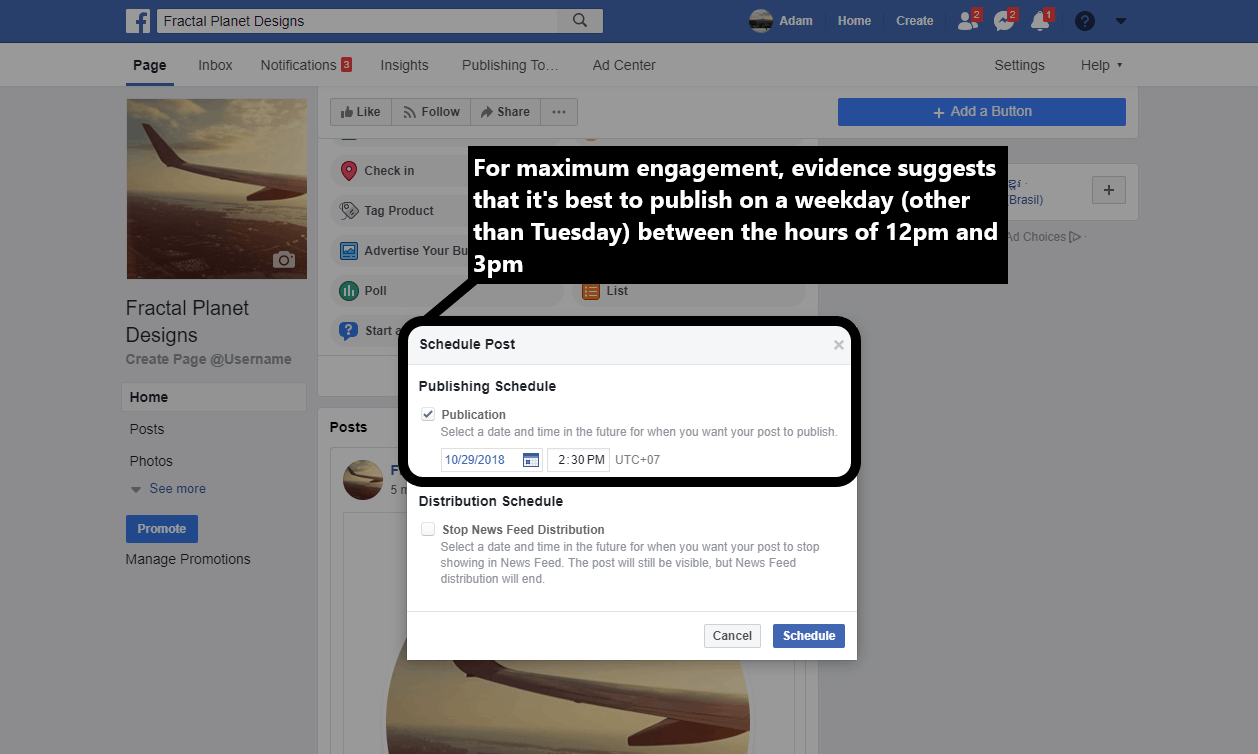Open the Inbox tab

coord(215,65)
